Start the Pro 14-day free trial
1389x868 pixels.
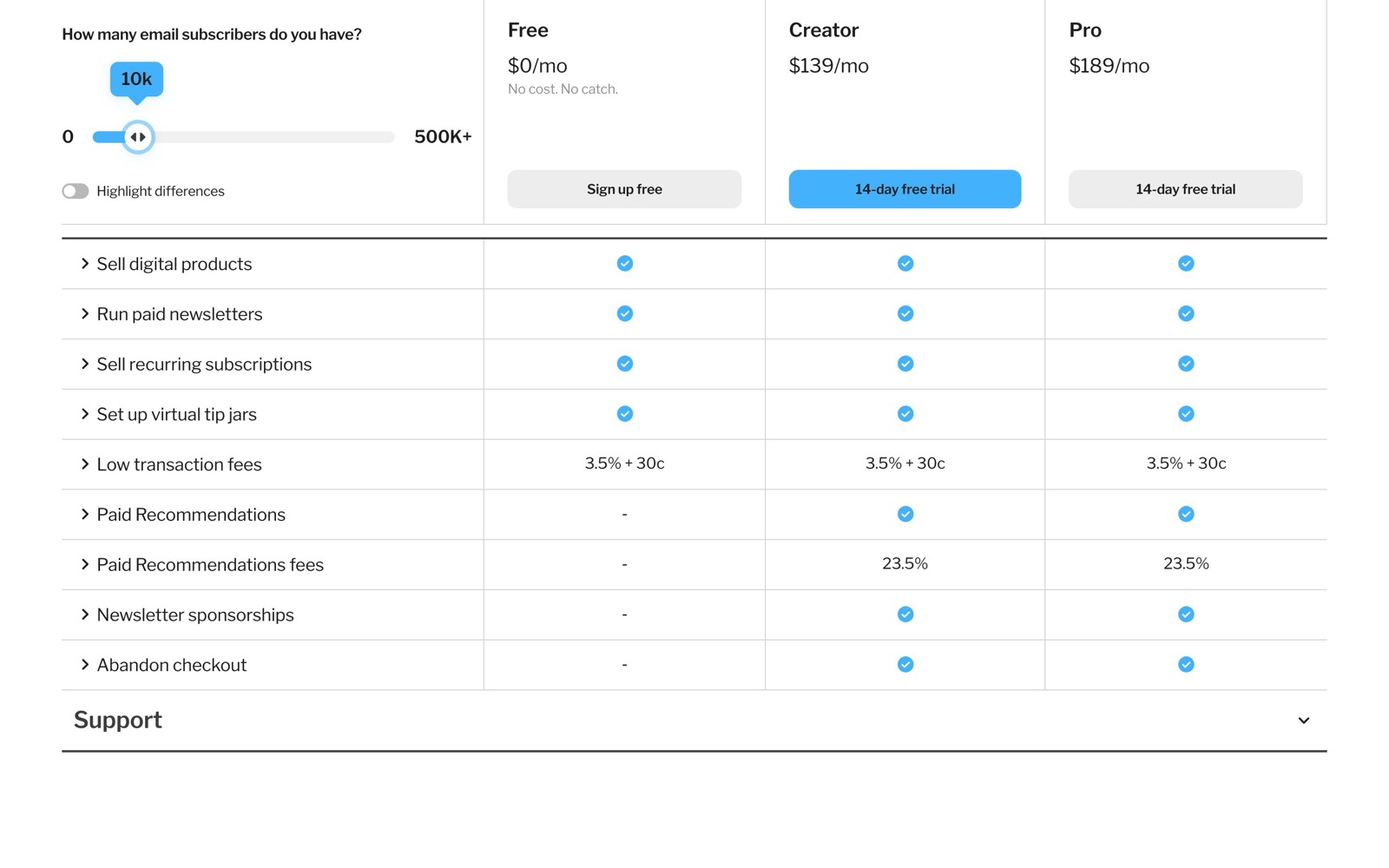coord(1185,189)
